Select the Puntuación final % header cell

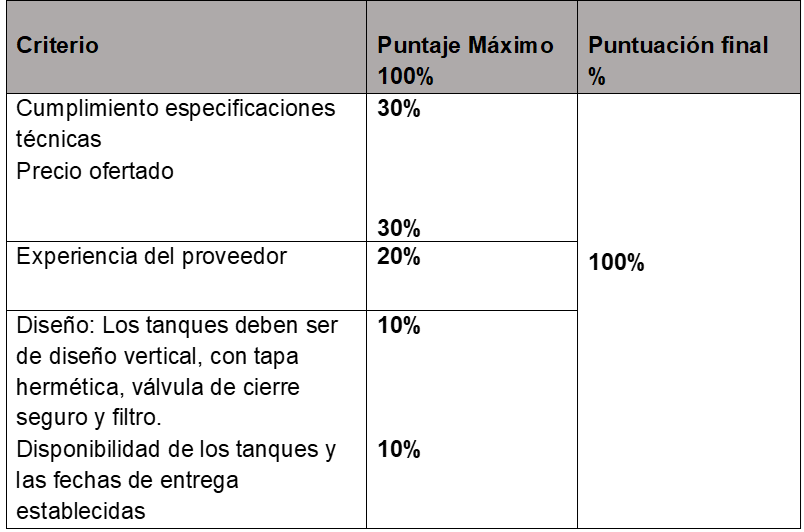click(688, 48)
